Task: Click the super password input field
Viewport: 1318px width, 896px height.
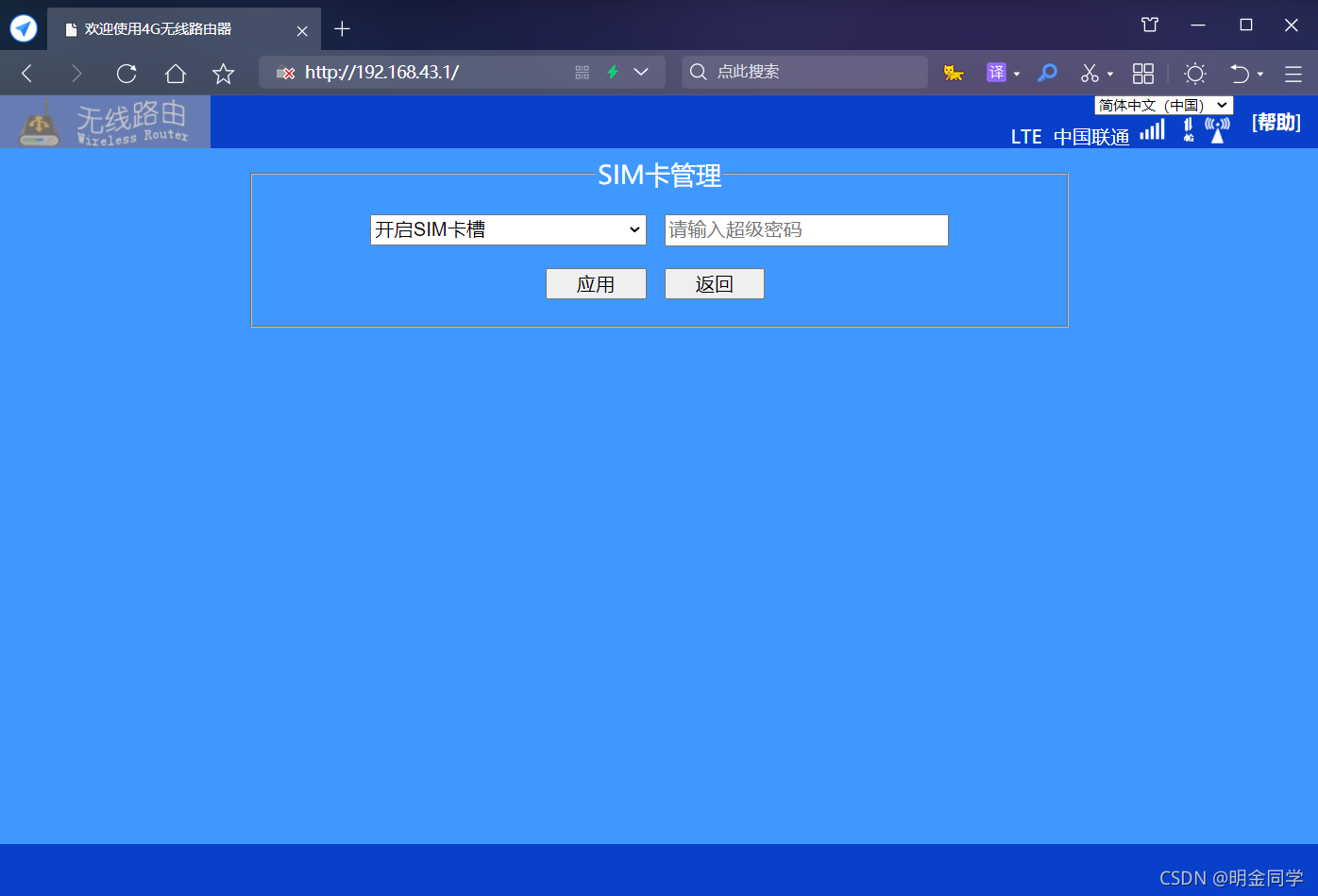Action: pyautogui.click(x=806, y=229)
